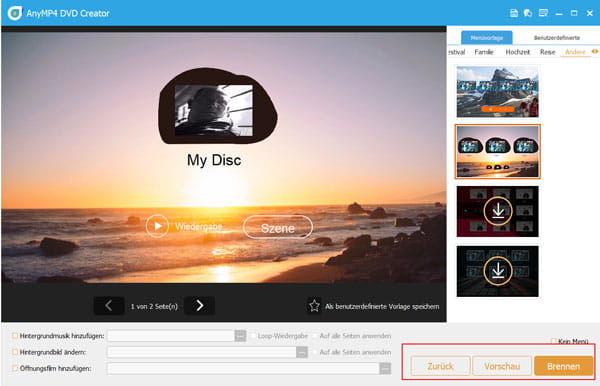Download the dark film-strip menu template

tap(497, 271)
